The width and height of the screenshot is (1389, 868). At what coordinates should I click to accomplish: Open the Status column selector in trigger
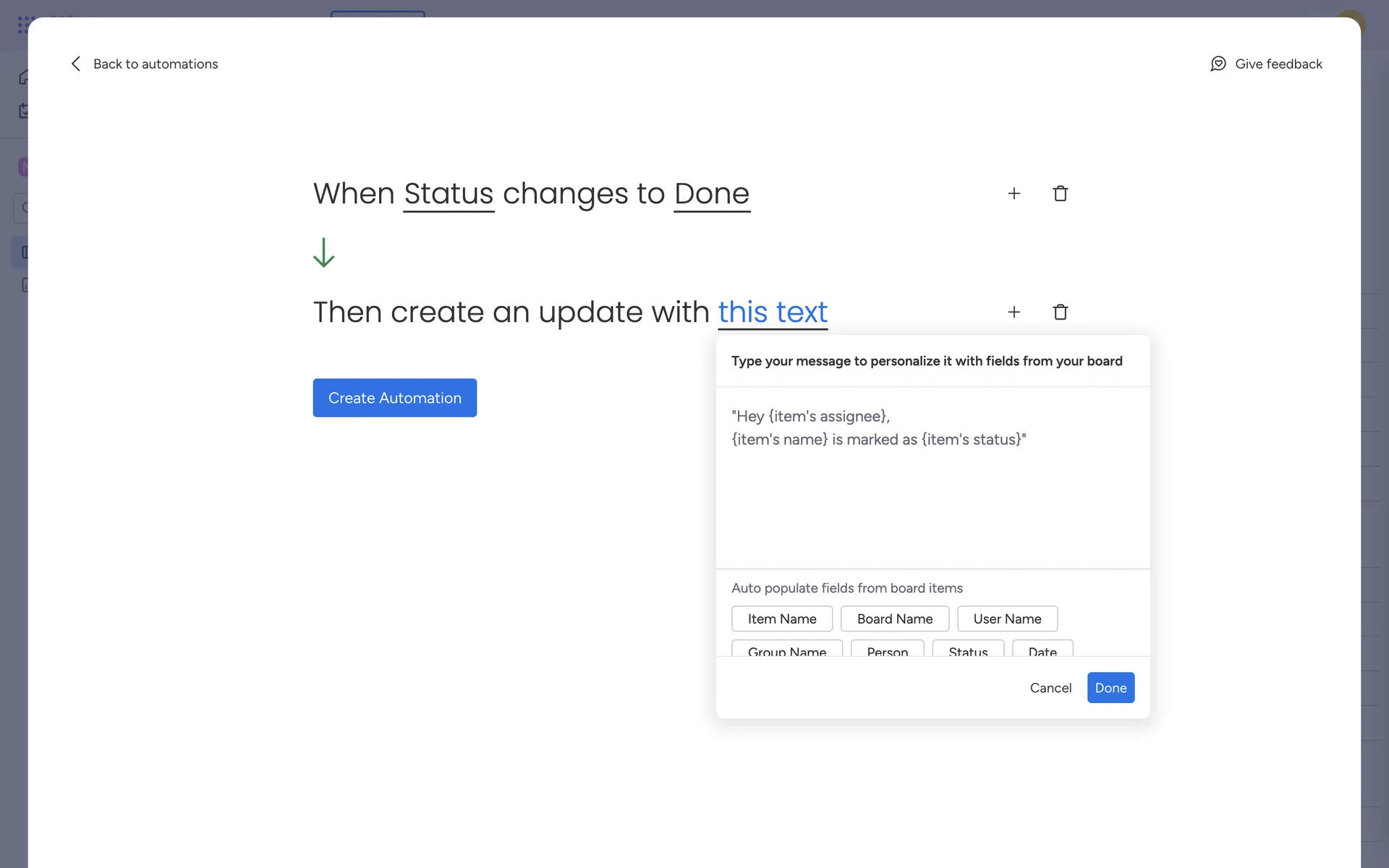pos(449,194)
